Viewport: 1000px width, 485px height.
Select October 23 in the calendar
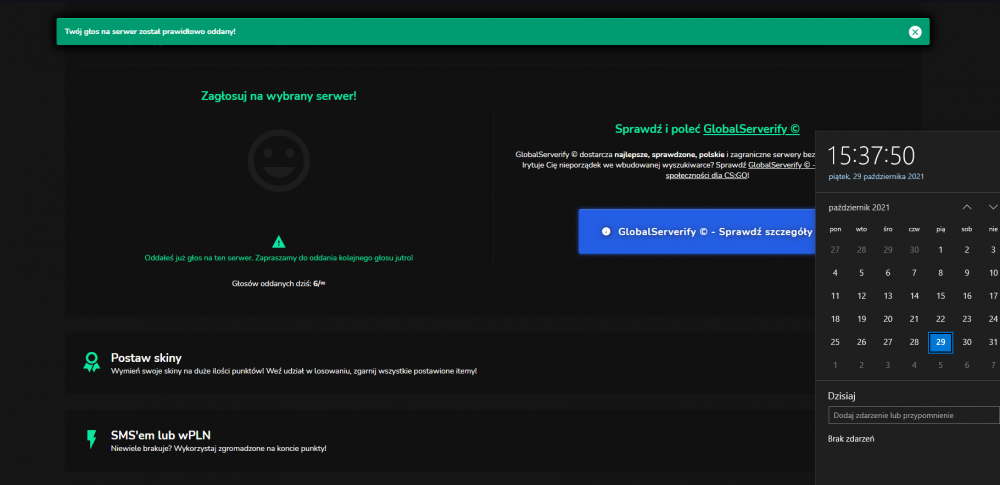tap(967, 319)
